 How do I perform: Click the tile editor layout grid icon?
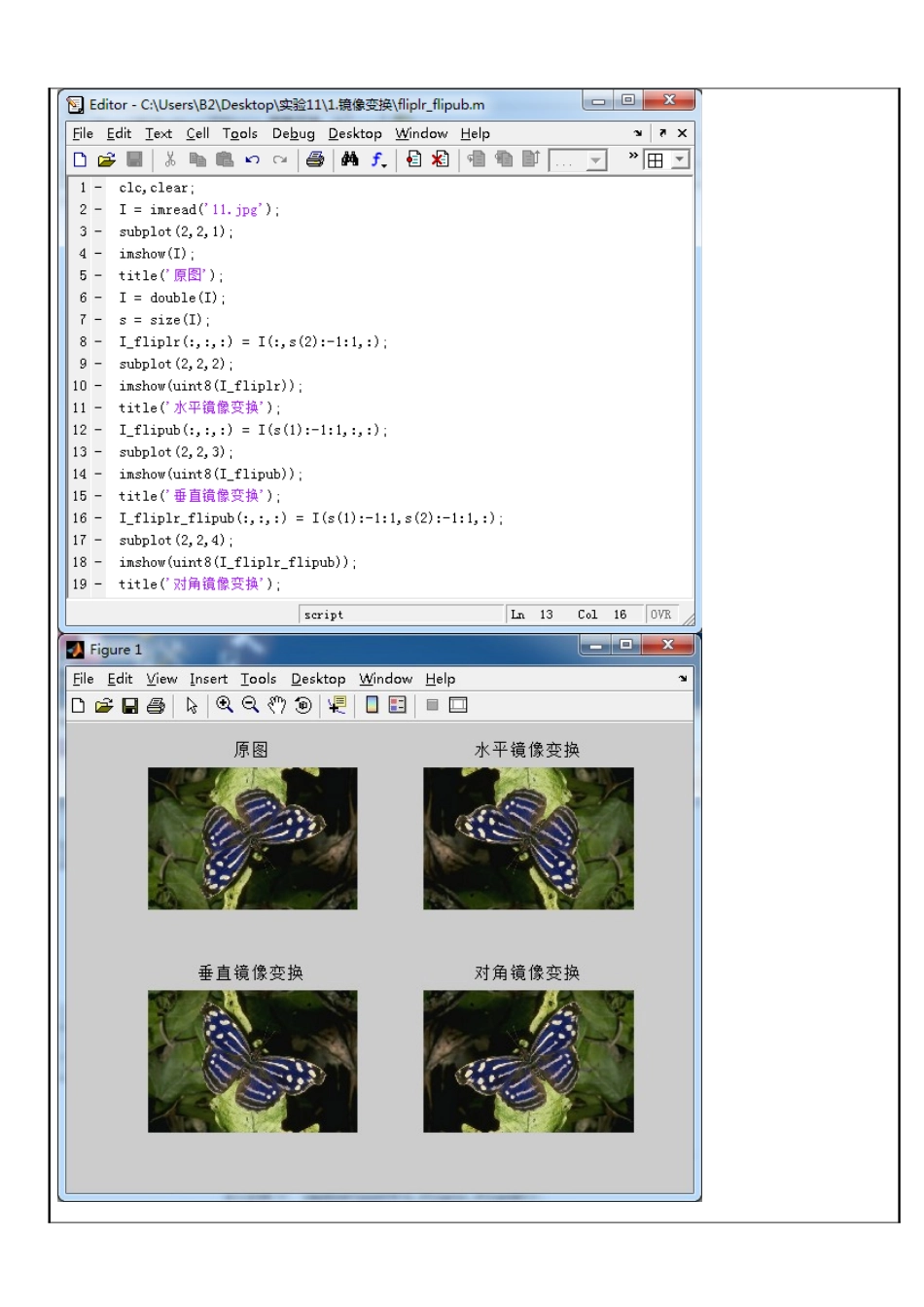(656, 160)
